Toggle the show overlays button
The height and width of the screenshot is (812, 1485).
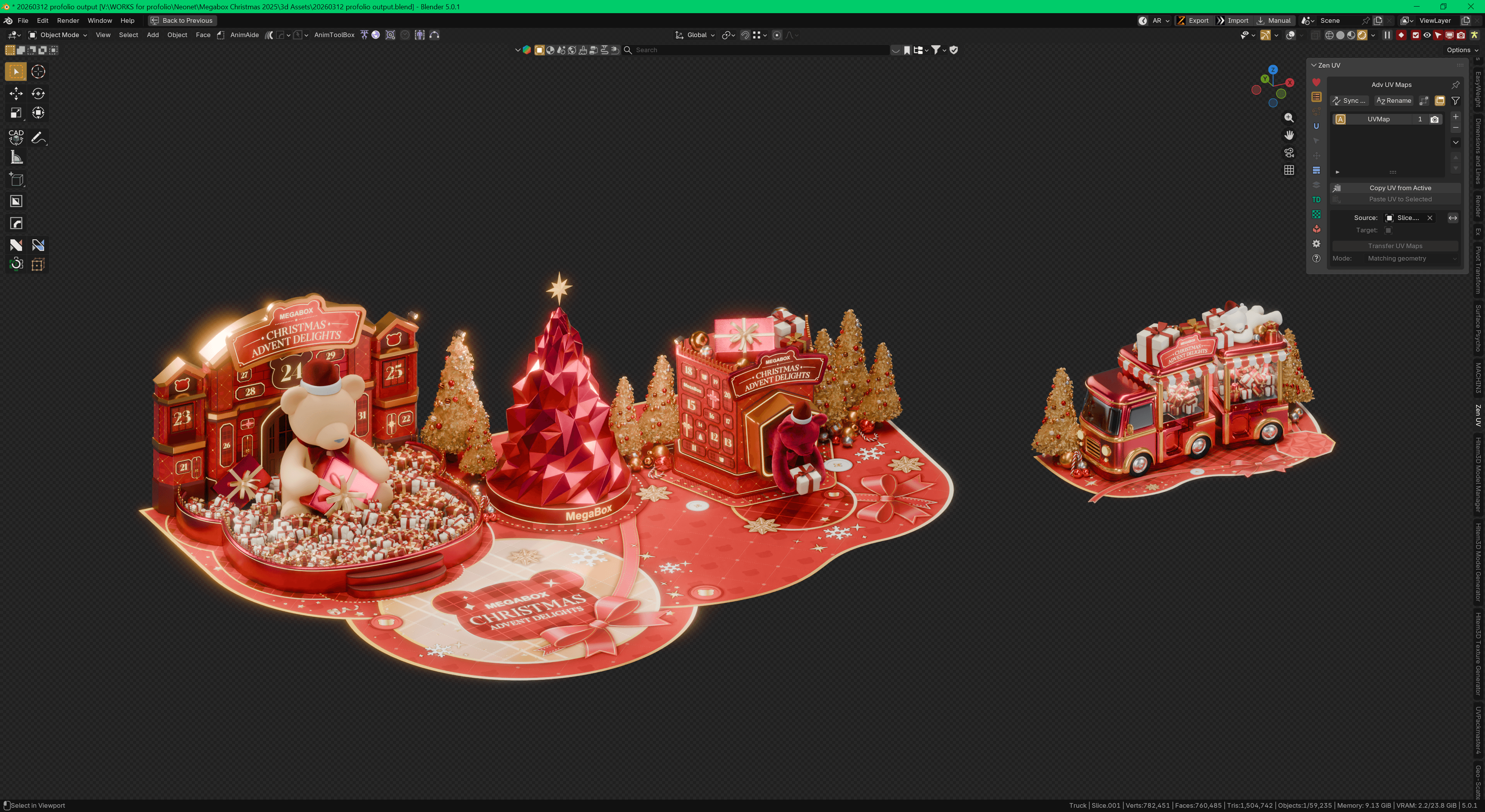1290,35
